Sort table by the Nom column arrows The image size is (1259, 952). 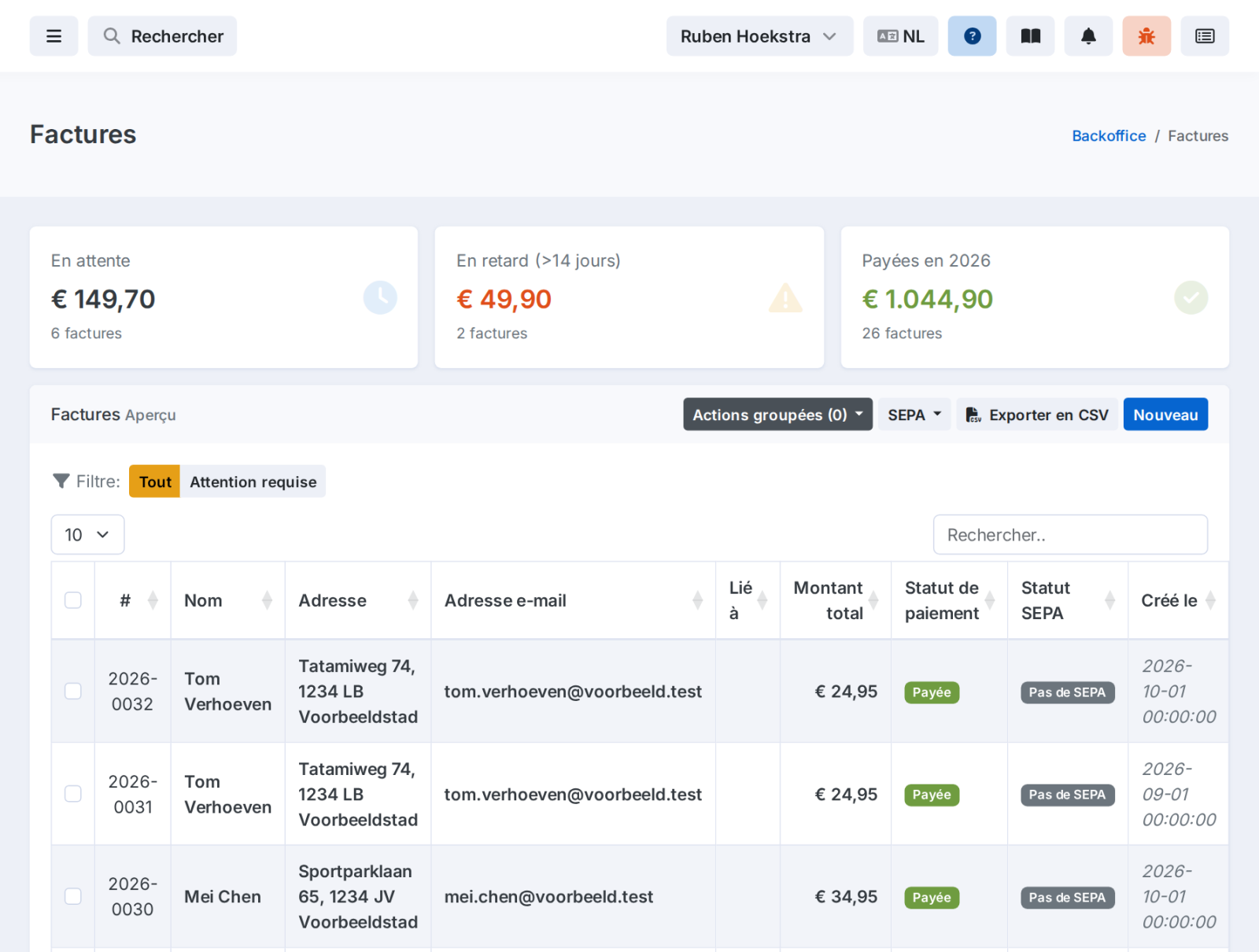point(267,600)
